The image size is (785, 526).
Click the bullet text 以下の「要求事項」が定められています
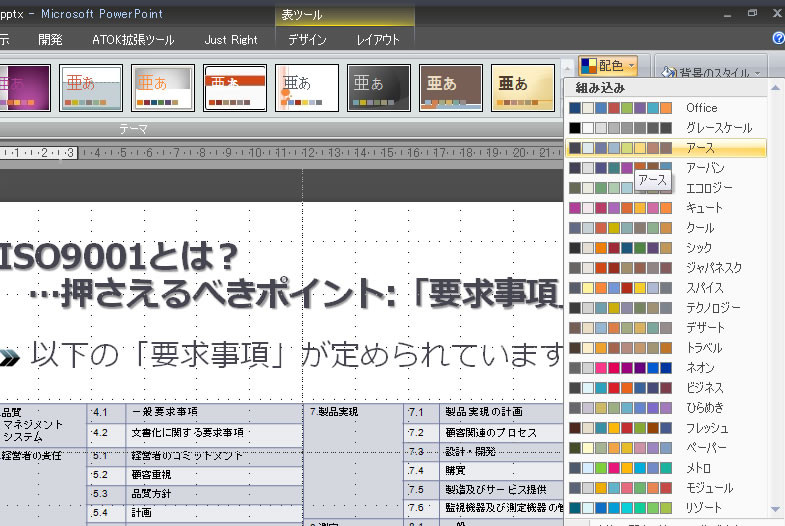[295, 354]
